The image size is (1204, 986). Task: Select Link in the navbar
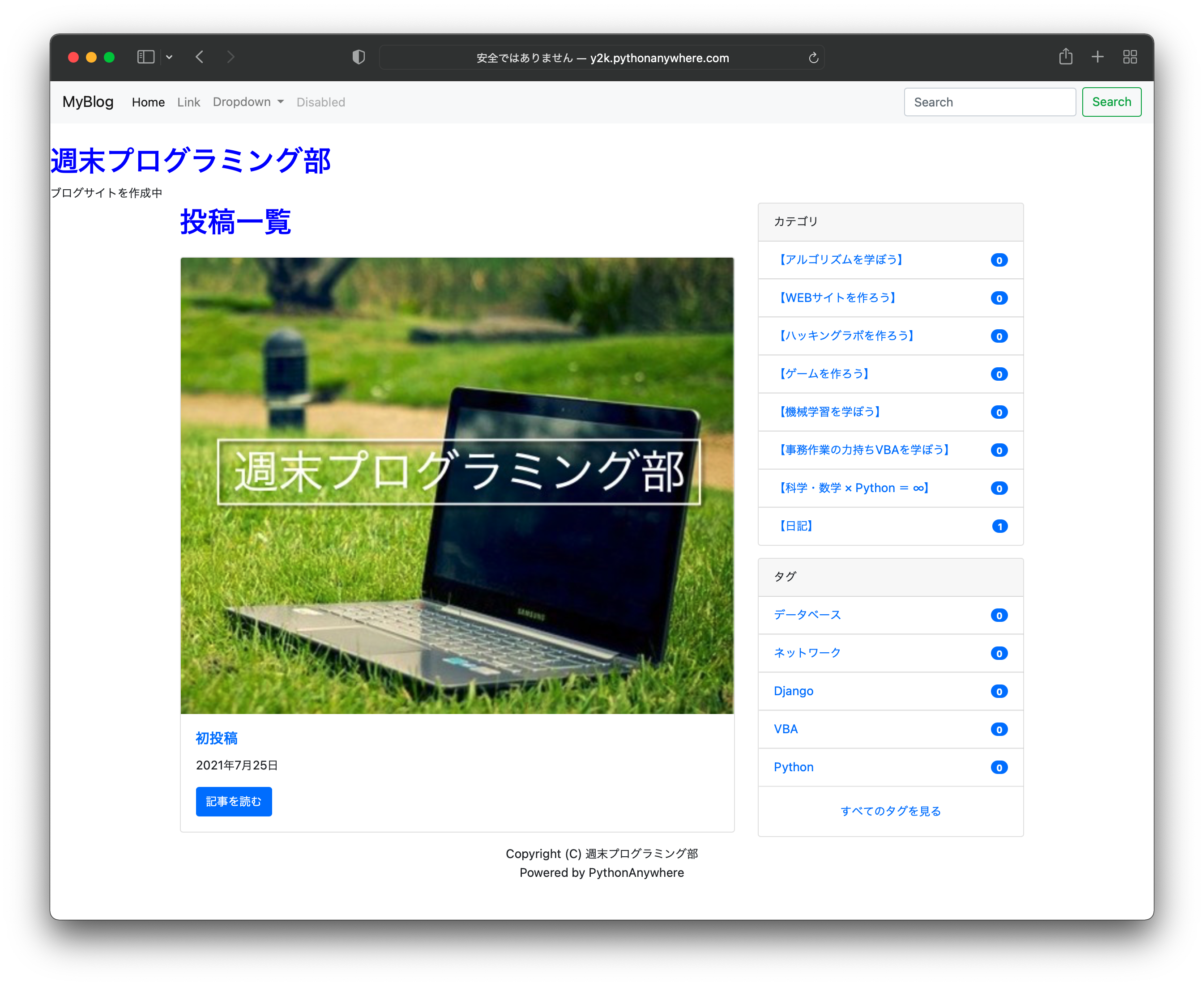pos(188,102)
